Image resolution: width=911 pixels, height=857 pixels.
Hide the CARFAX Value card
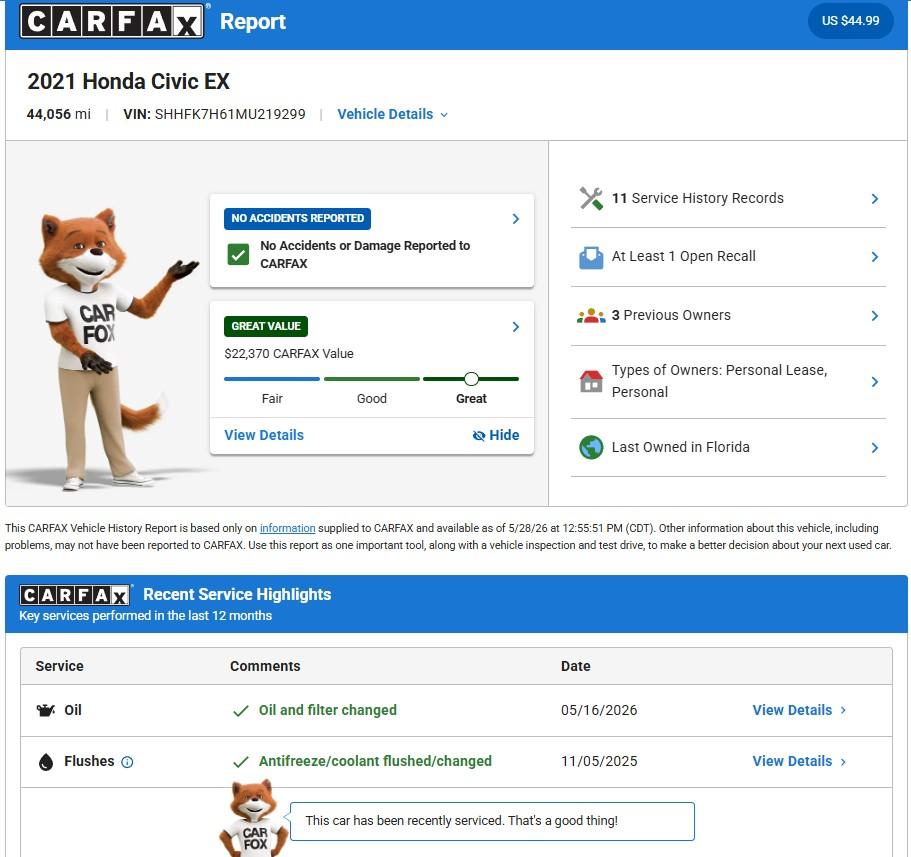pyautogui.click(x=496, y=435)
